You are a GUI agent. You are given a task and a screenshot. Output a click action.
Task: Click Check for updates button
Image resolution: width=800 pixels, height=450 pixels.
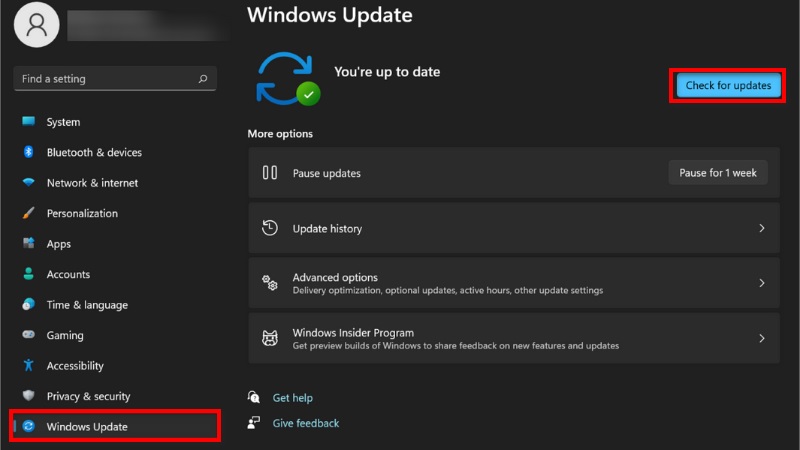[x=728, y=85]
